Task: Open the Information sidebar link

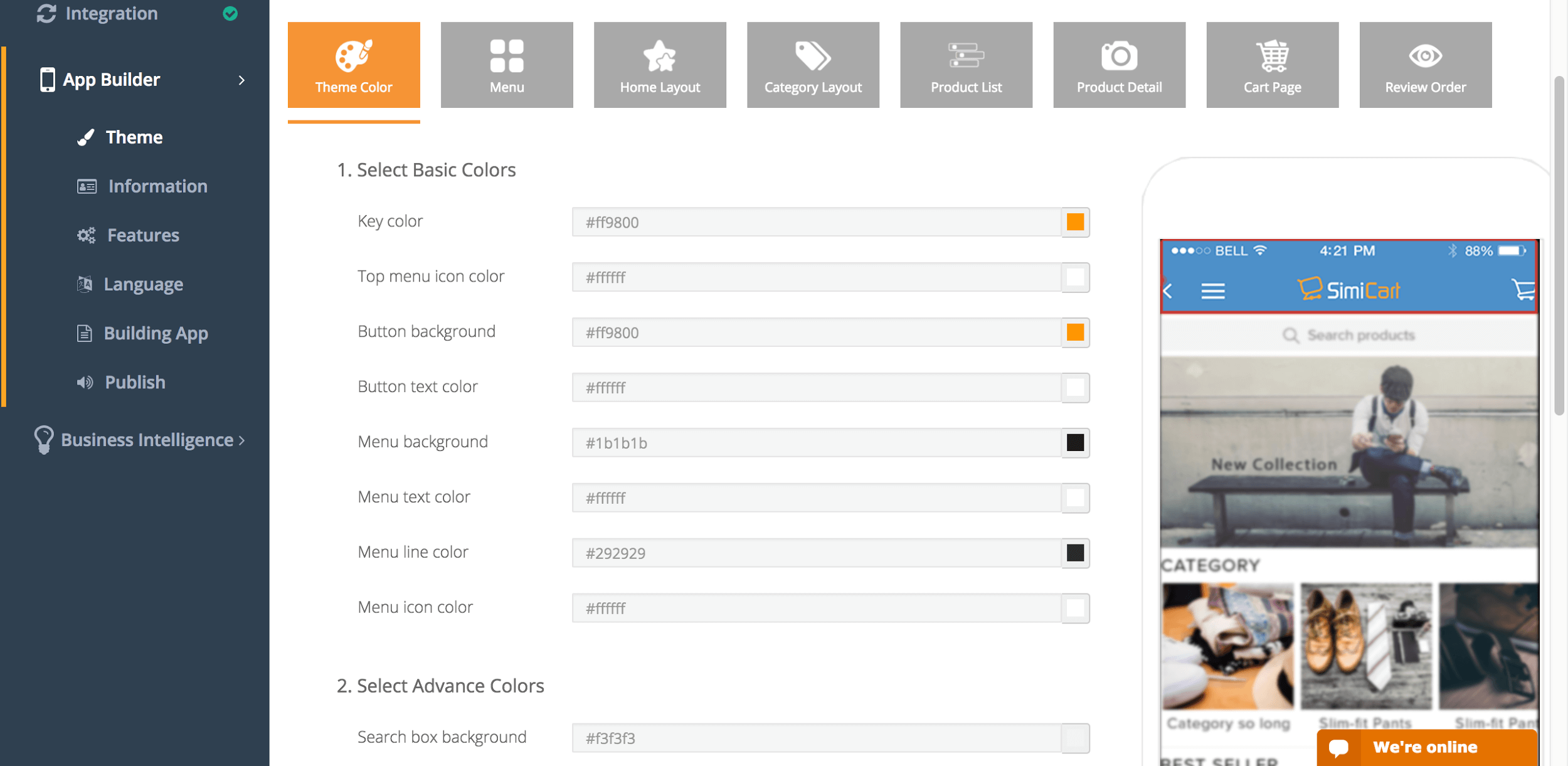Action: tap(157, 186)
